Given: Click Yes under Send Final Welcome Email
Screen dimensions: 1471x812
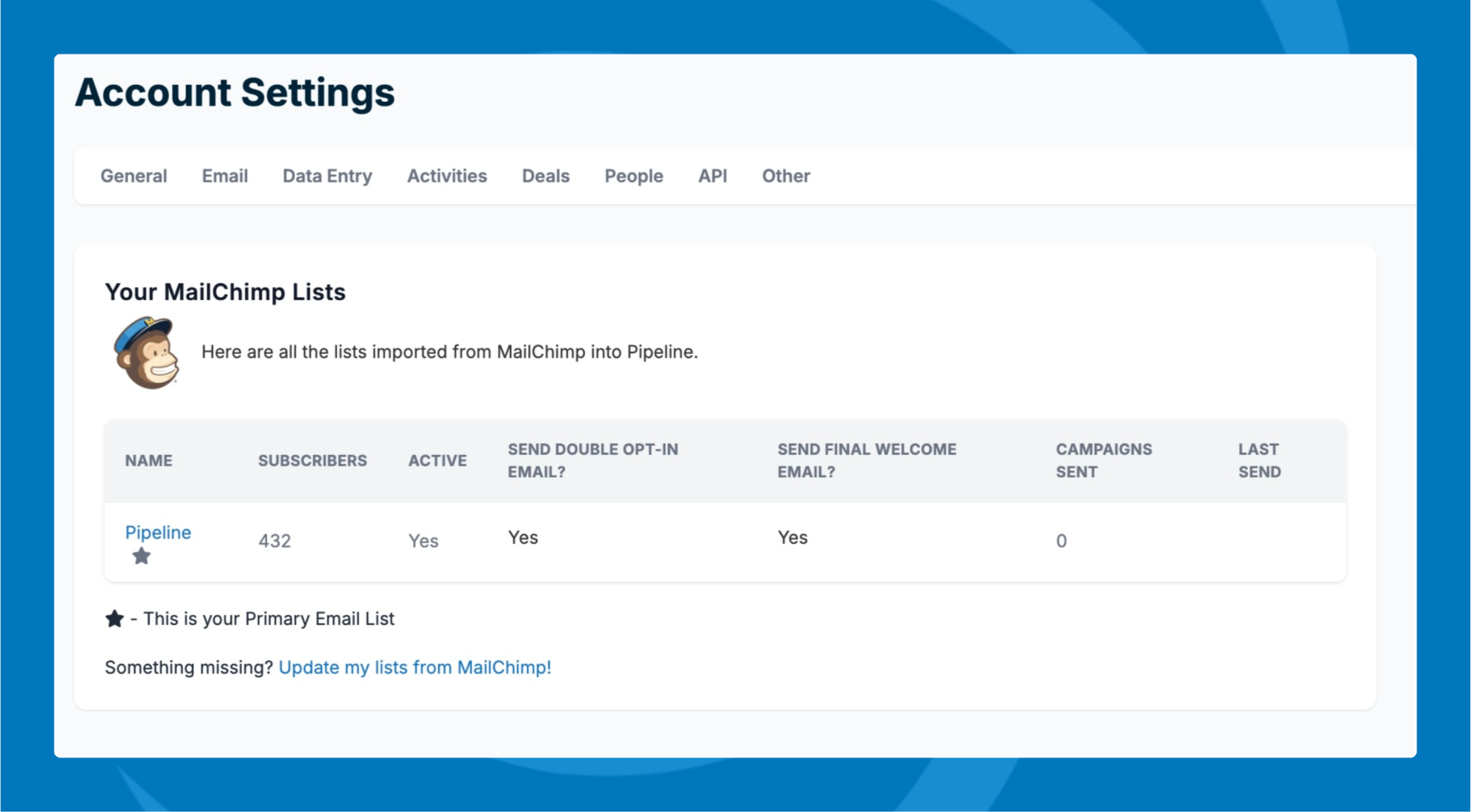Looking at the screenshot, I should (x=792, y=538).
